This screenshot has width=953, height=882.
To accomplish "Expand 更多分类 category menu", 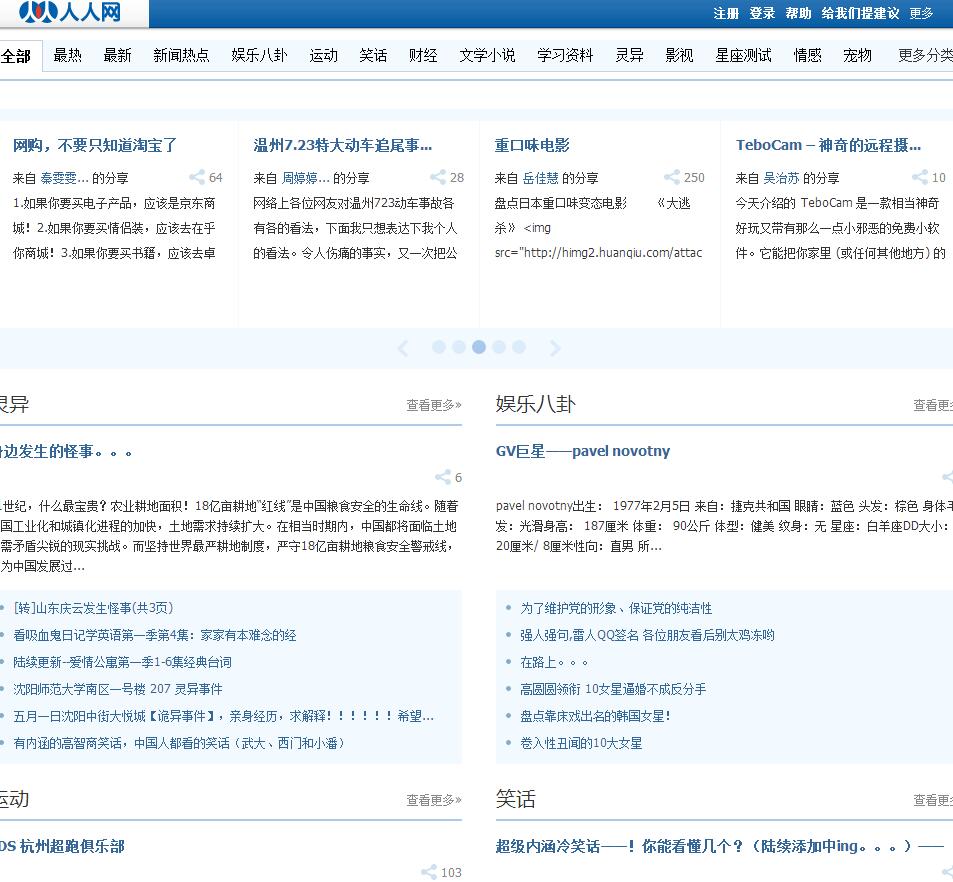I will click(925, 55).
